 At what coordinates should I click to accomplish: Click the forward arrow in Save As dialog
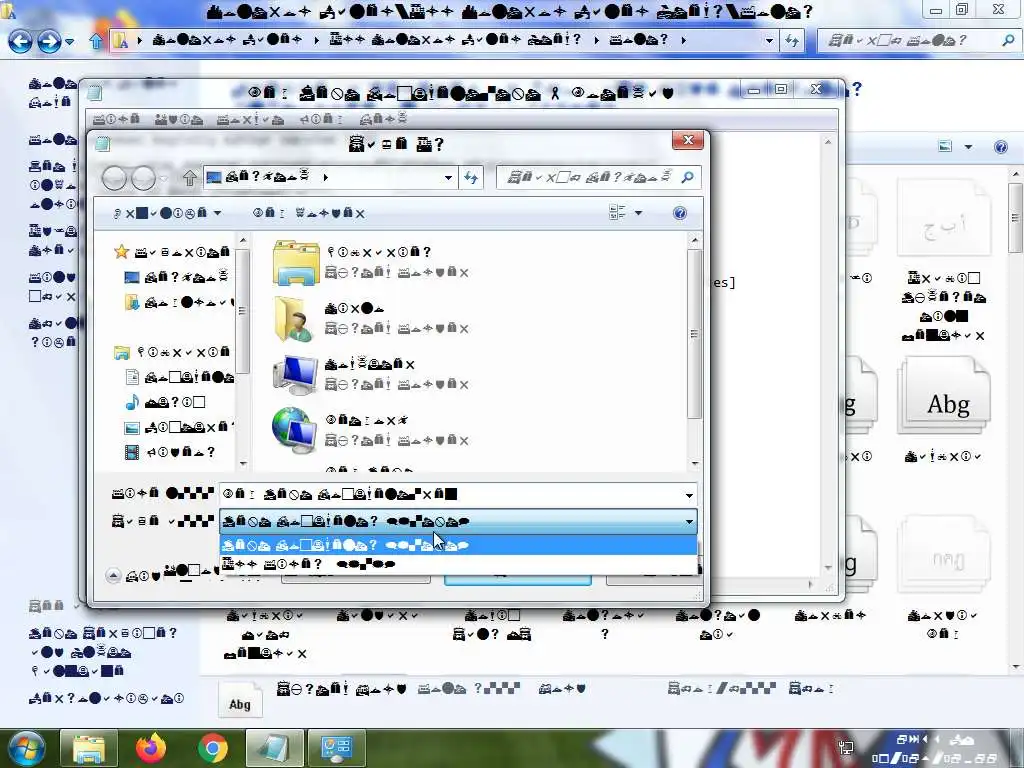pos(143,178)
